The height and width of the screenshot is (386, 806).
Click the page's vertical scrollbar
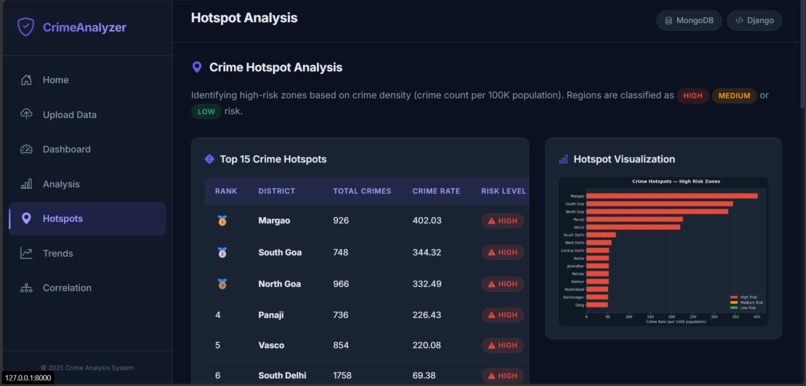click(x=803, y=54)
